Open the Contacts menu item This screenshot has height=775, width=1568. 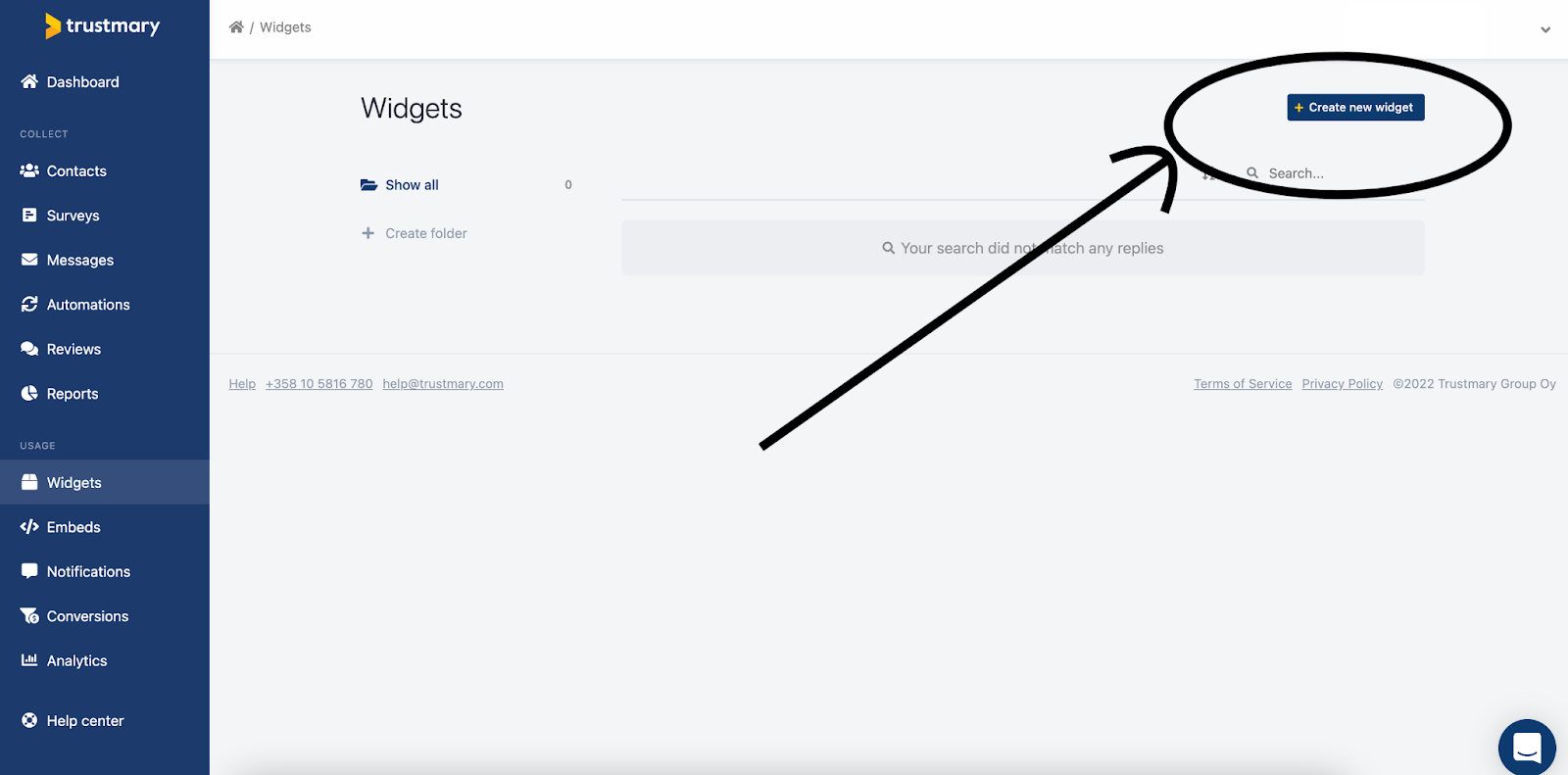pyautogui.click(x=105, y=170)
